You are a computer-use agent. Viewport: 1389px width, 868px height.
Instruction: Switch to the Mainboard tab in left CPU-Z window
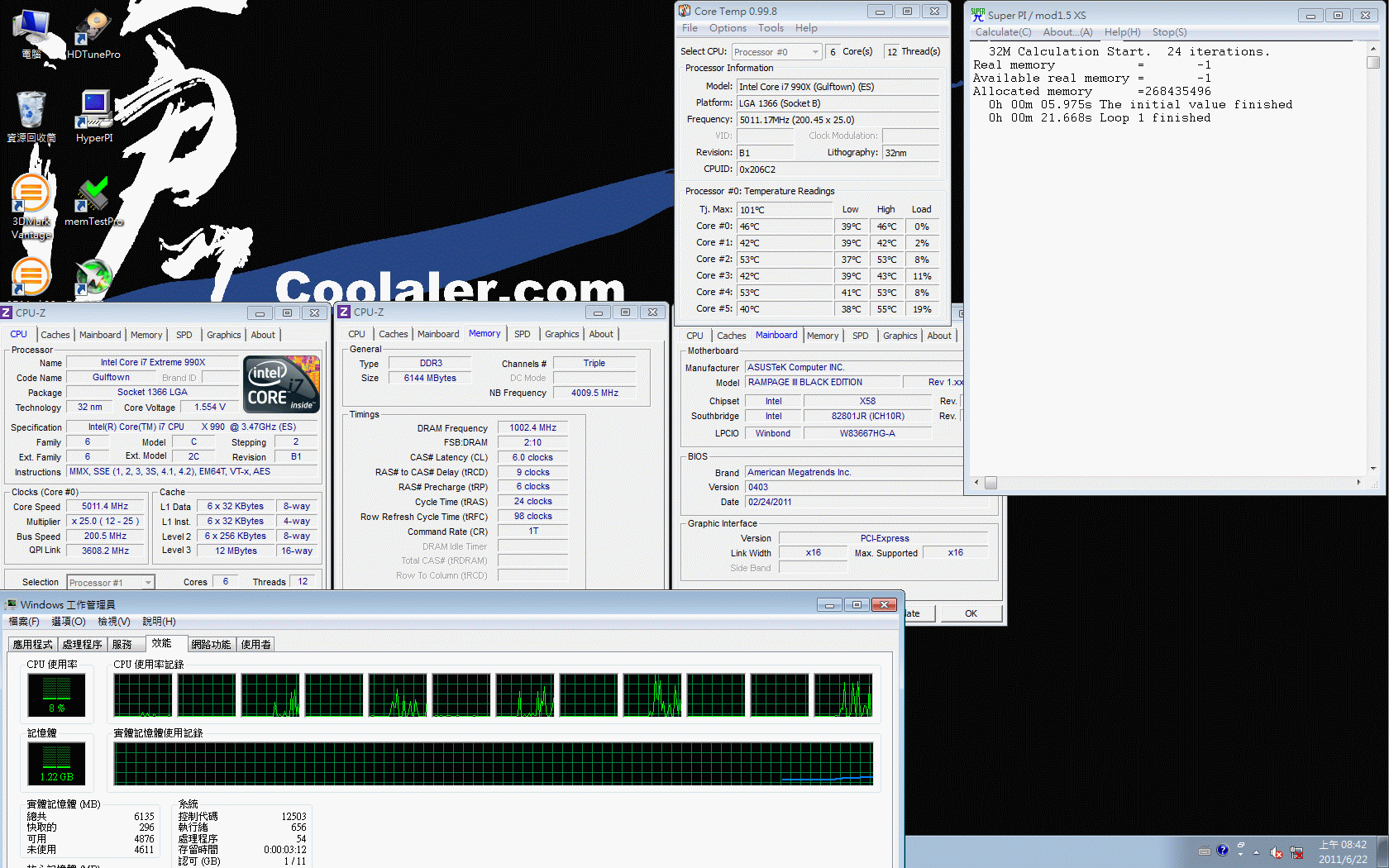click(100, 335)
